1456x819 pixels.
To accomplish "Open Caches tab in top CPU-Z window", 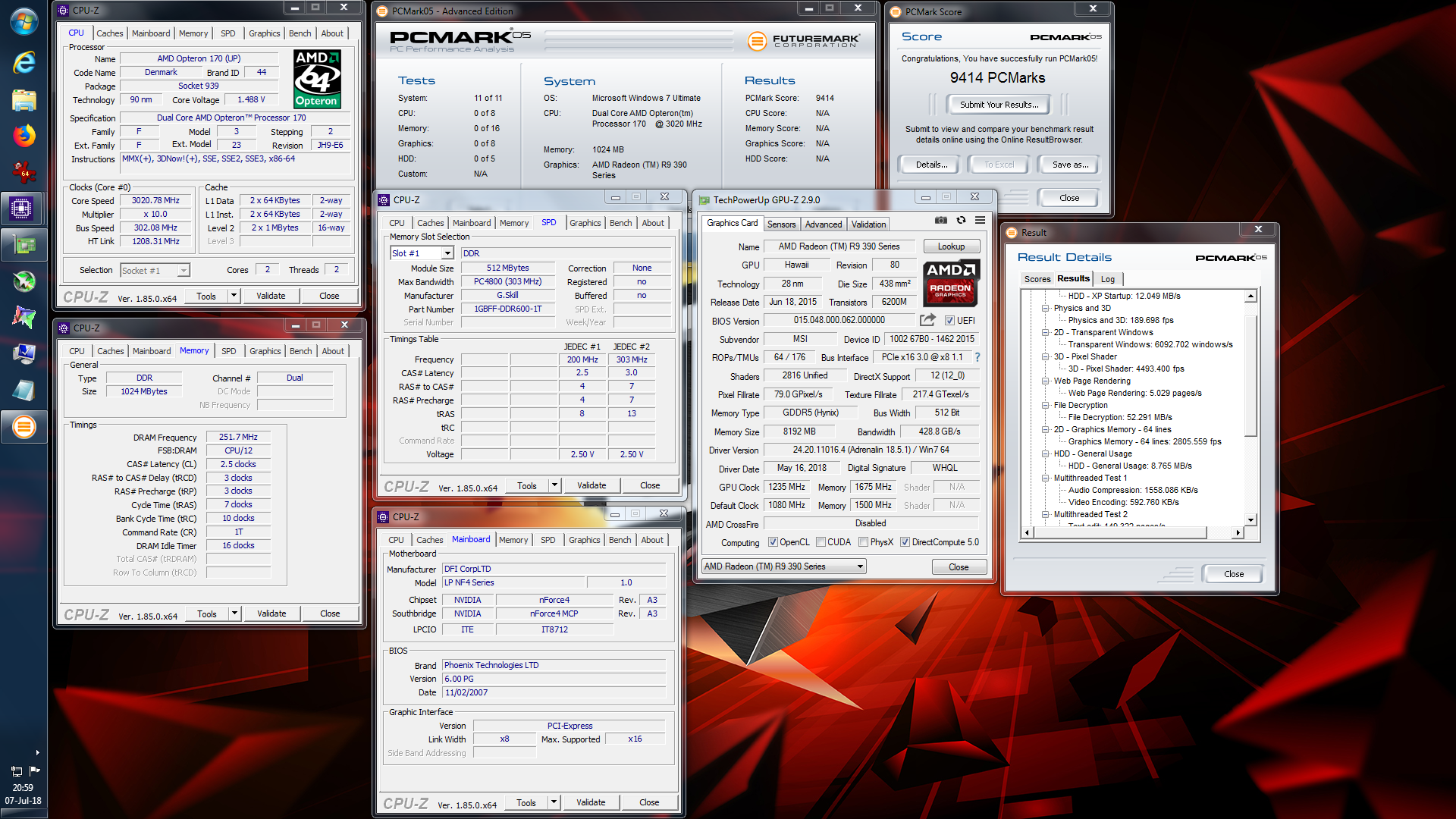I will 109,33.
